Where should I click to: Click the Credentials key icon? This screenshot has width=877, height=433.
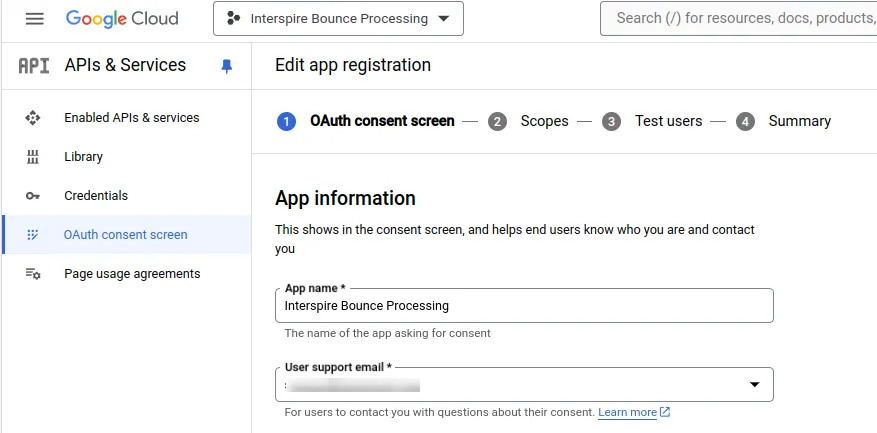[33, 196]
